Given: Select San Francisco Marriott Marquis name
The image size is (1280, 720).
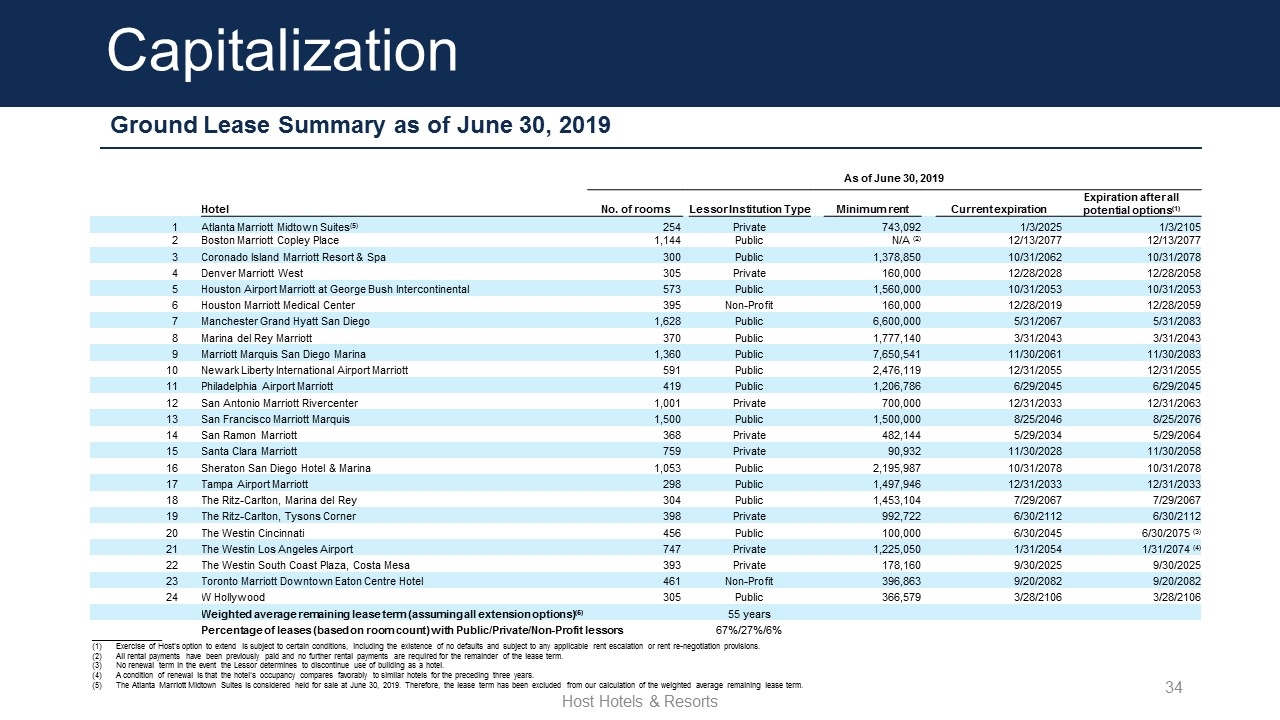Looking at the screenshot, I should click(275, 419).
